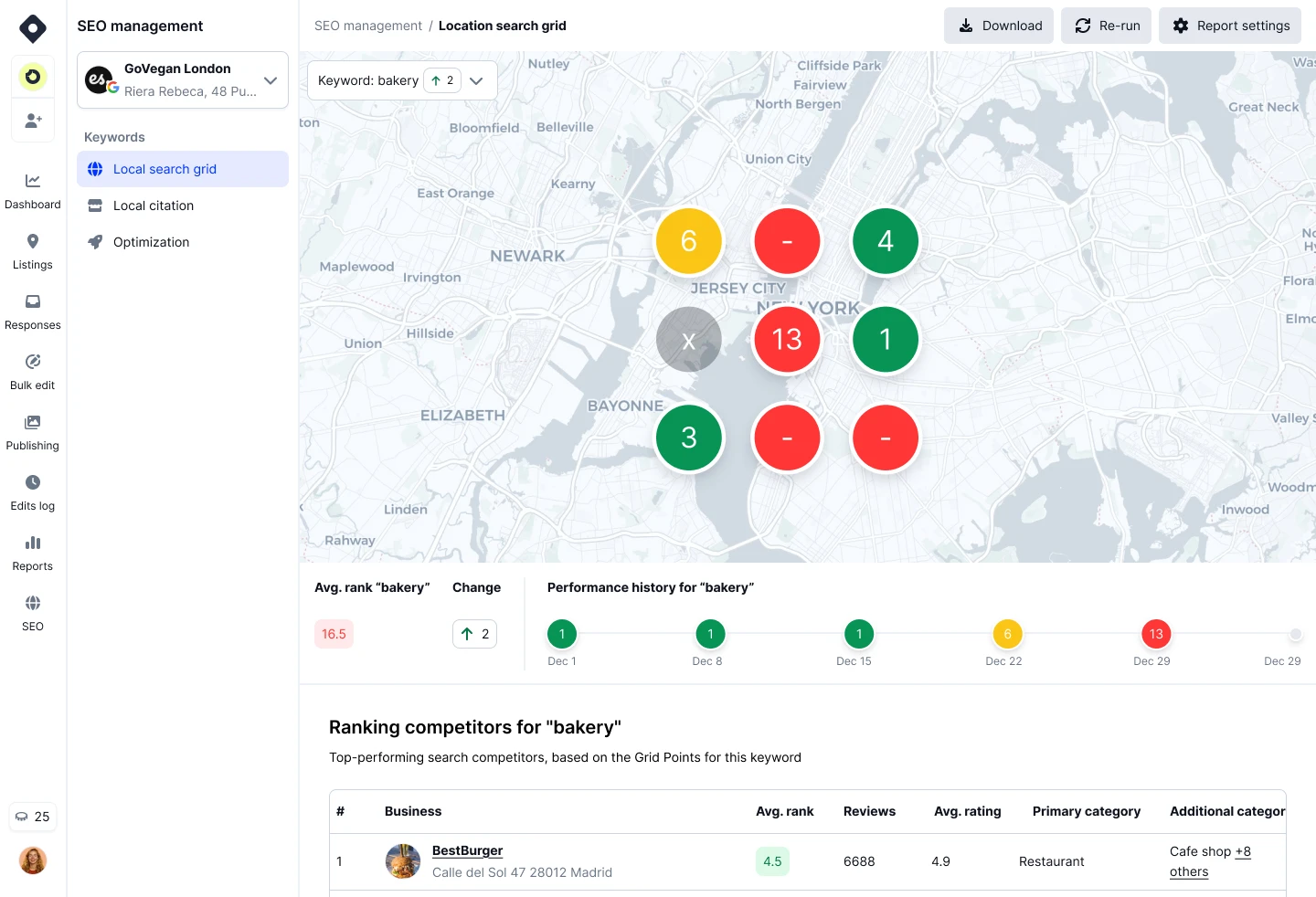The width and height of the screenshot is (1316, 897).
Task: Open the Reports section
Action: pos(33,552)
